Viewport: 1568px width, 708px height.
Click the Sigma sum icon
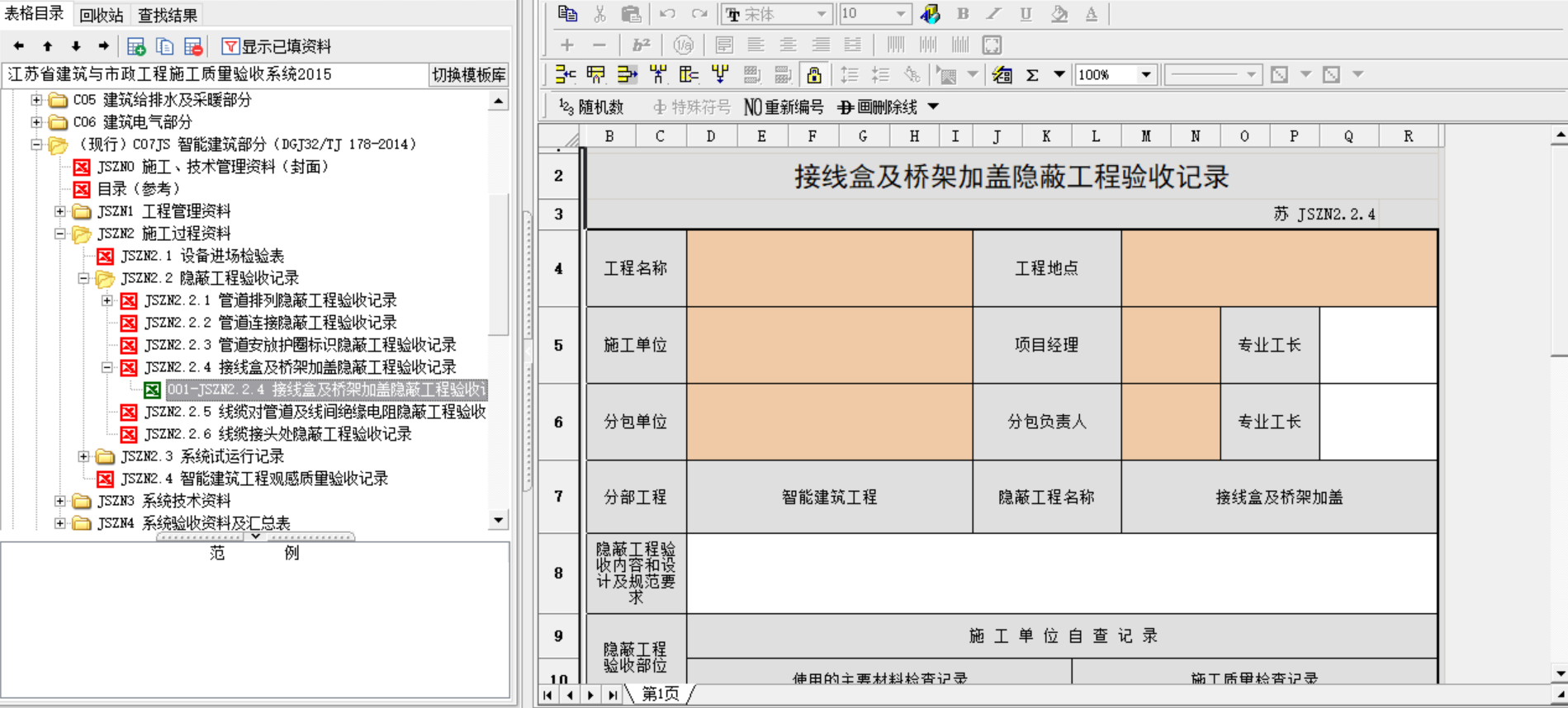tap(1032, 75)
